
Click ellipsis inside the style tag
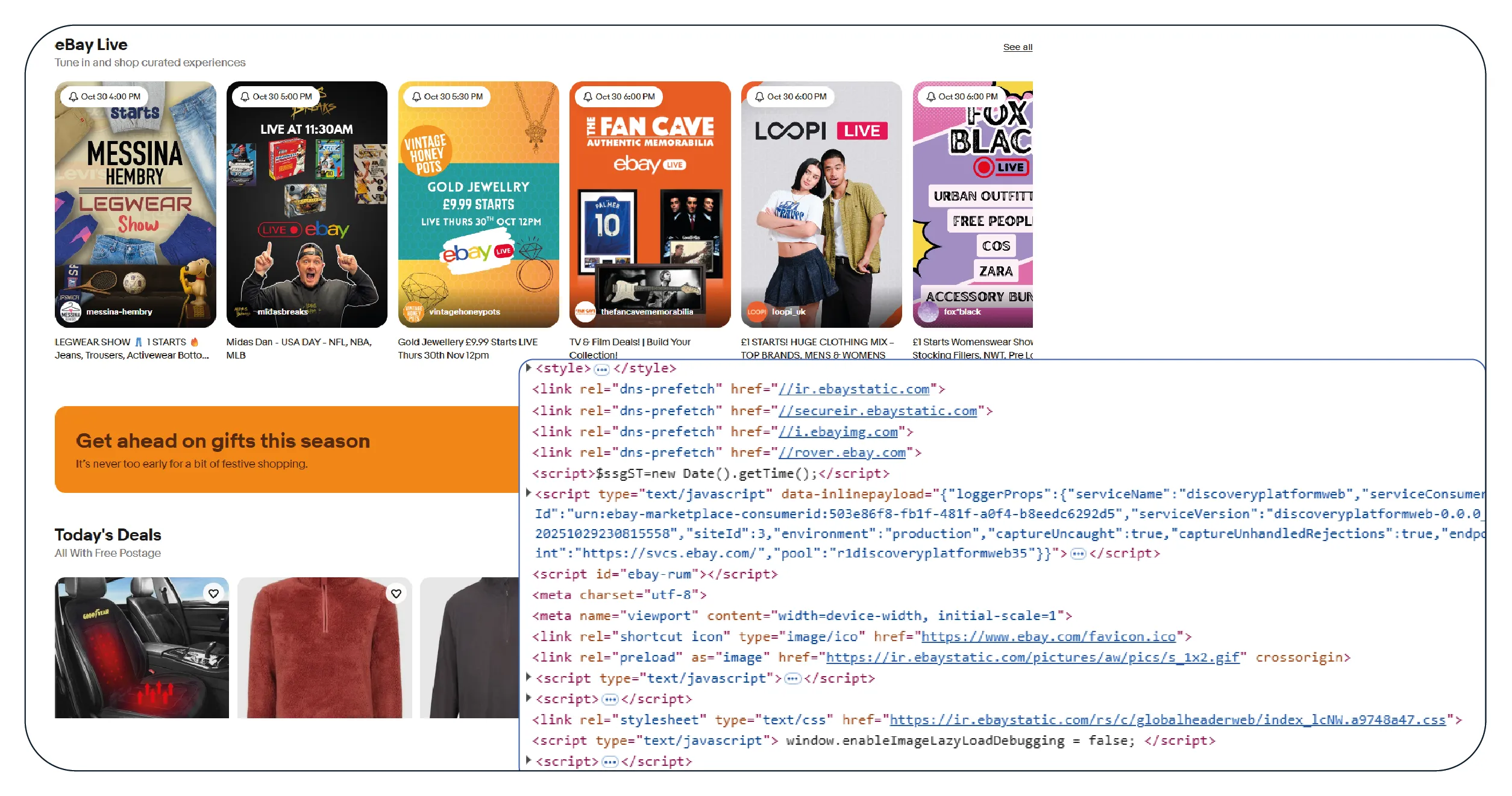click(601, 369)
